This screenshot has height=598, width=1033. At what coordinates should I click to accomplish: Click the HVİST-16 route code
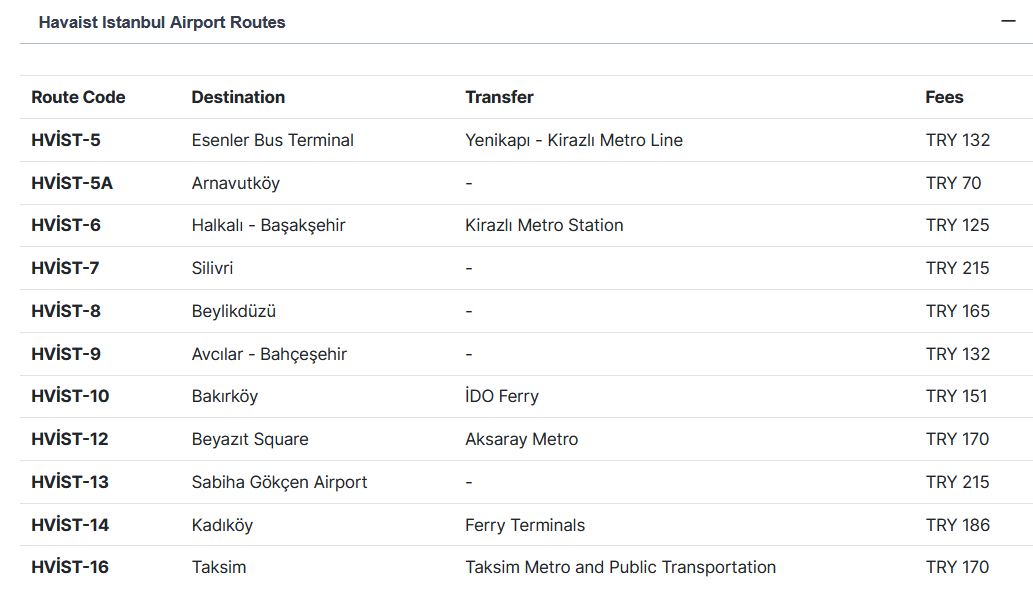tap(70, 567)
